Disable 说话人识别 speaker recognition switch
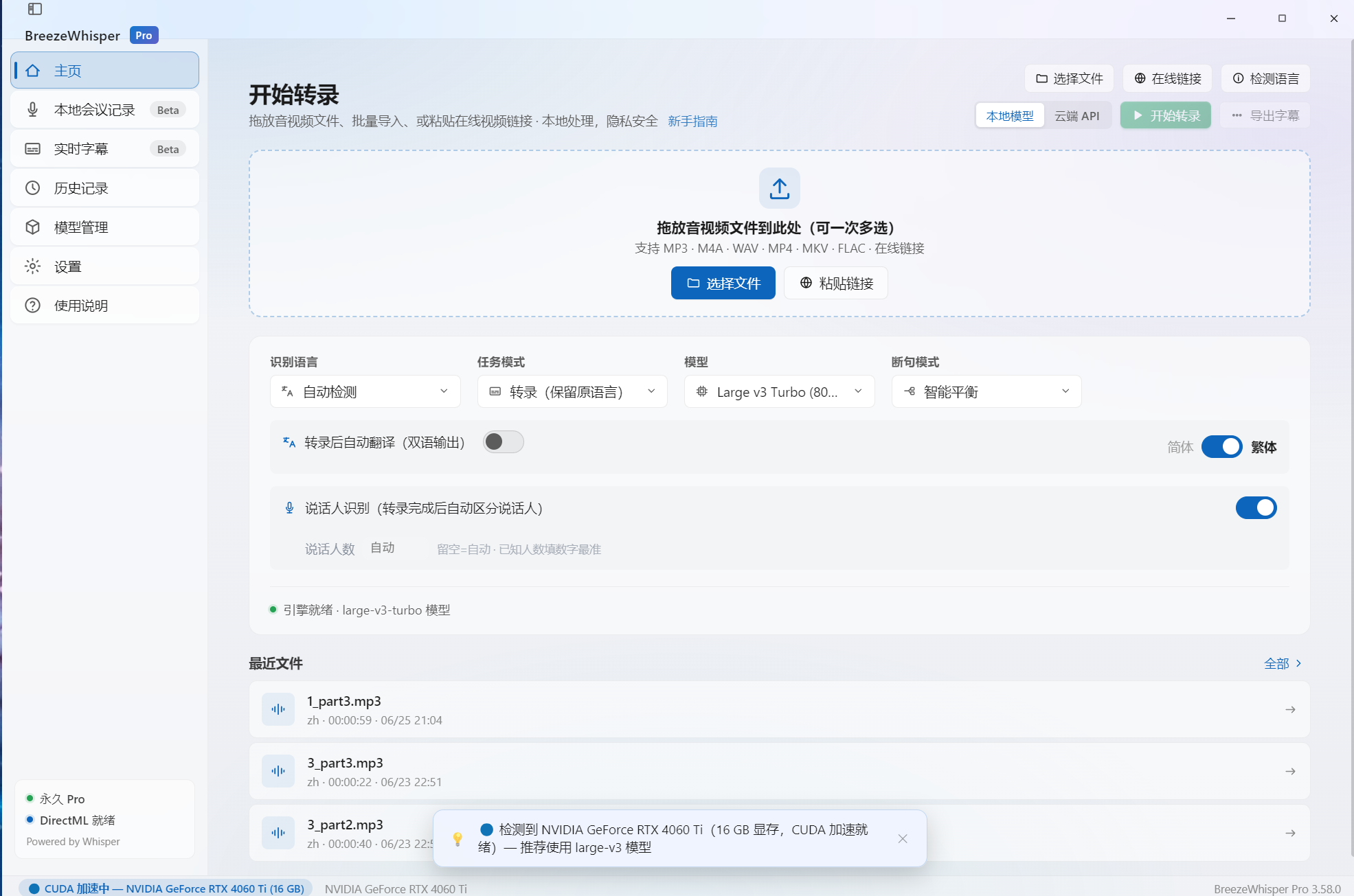 coord(1256,508)
